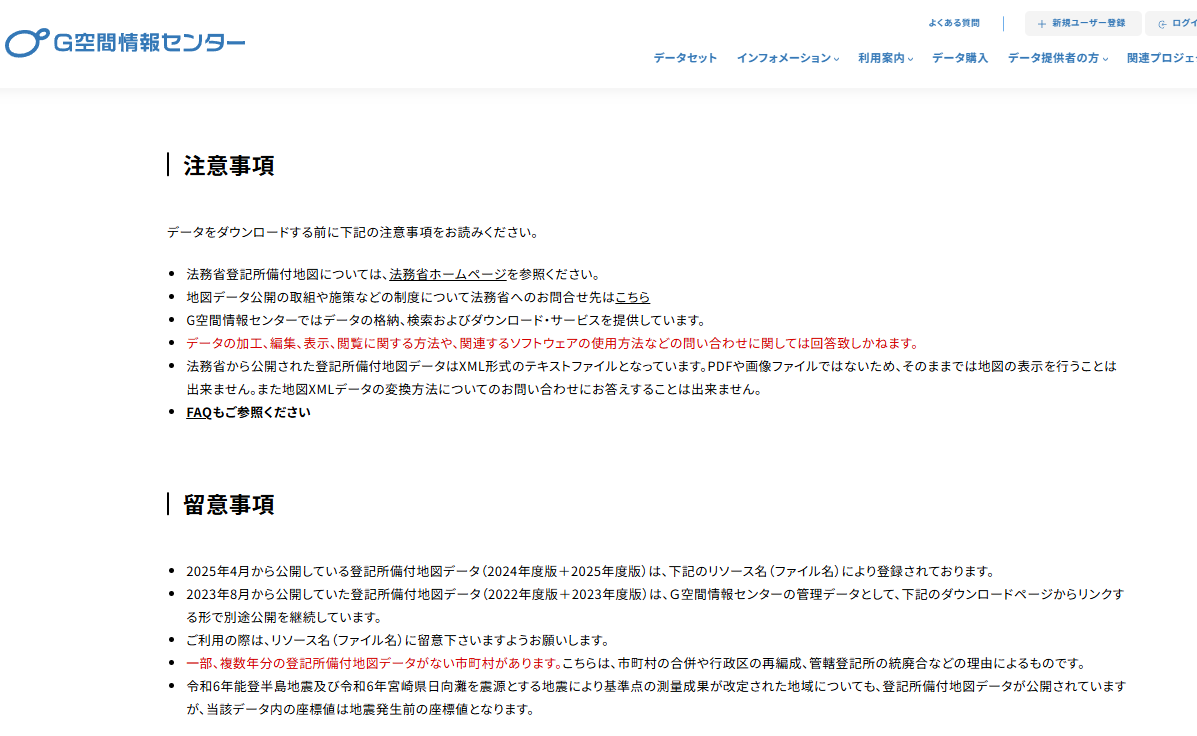Click the line ご利用の際は、リソース名
Viewport: 1197px width, 736px height.
click(x=398, y=641)
